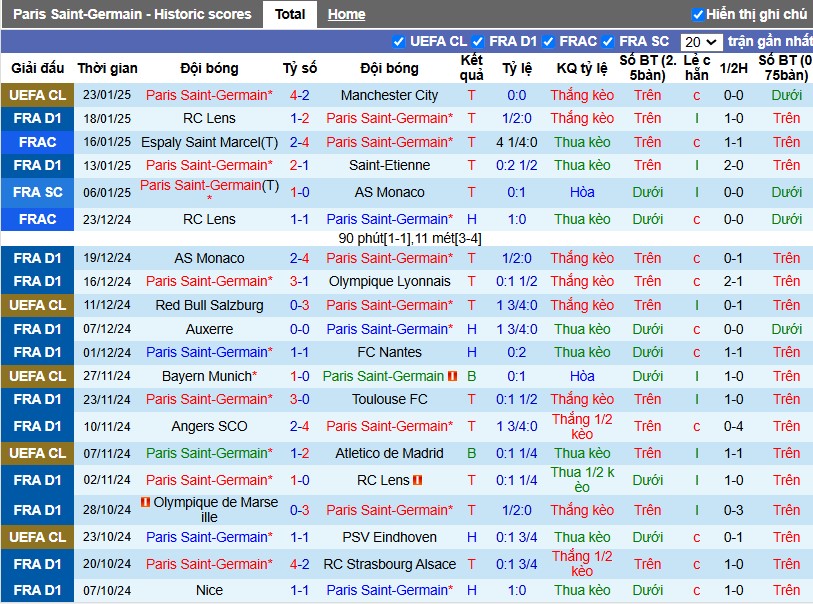Uncheck the FRA D1 filter checkbox
813x604 pixels.
pos(478,41)
